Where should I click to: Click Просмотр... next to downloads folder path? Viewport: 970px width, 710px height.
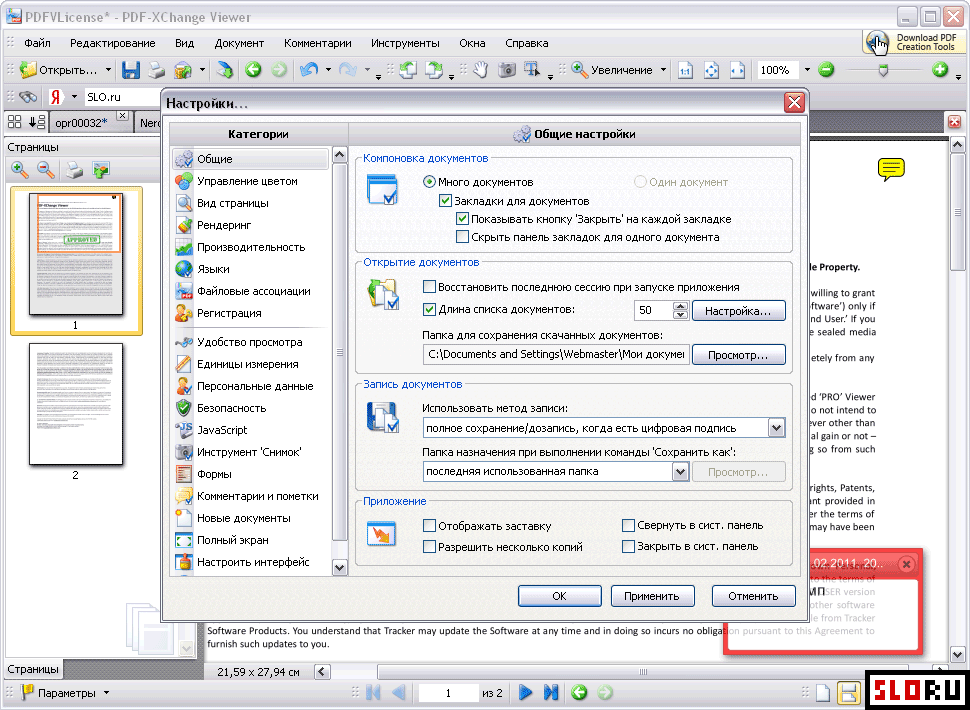click(738, 355)
